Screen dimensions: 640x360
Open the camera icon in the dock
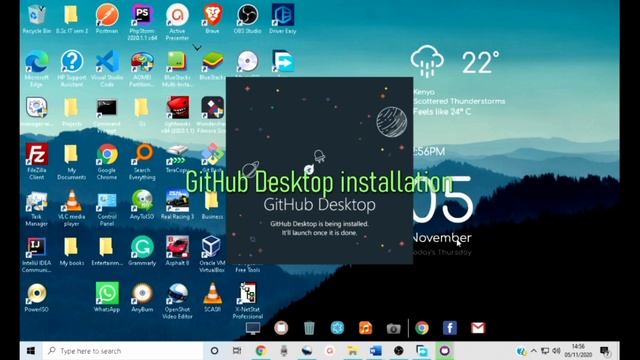[x=393, y=329]
